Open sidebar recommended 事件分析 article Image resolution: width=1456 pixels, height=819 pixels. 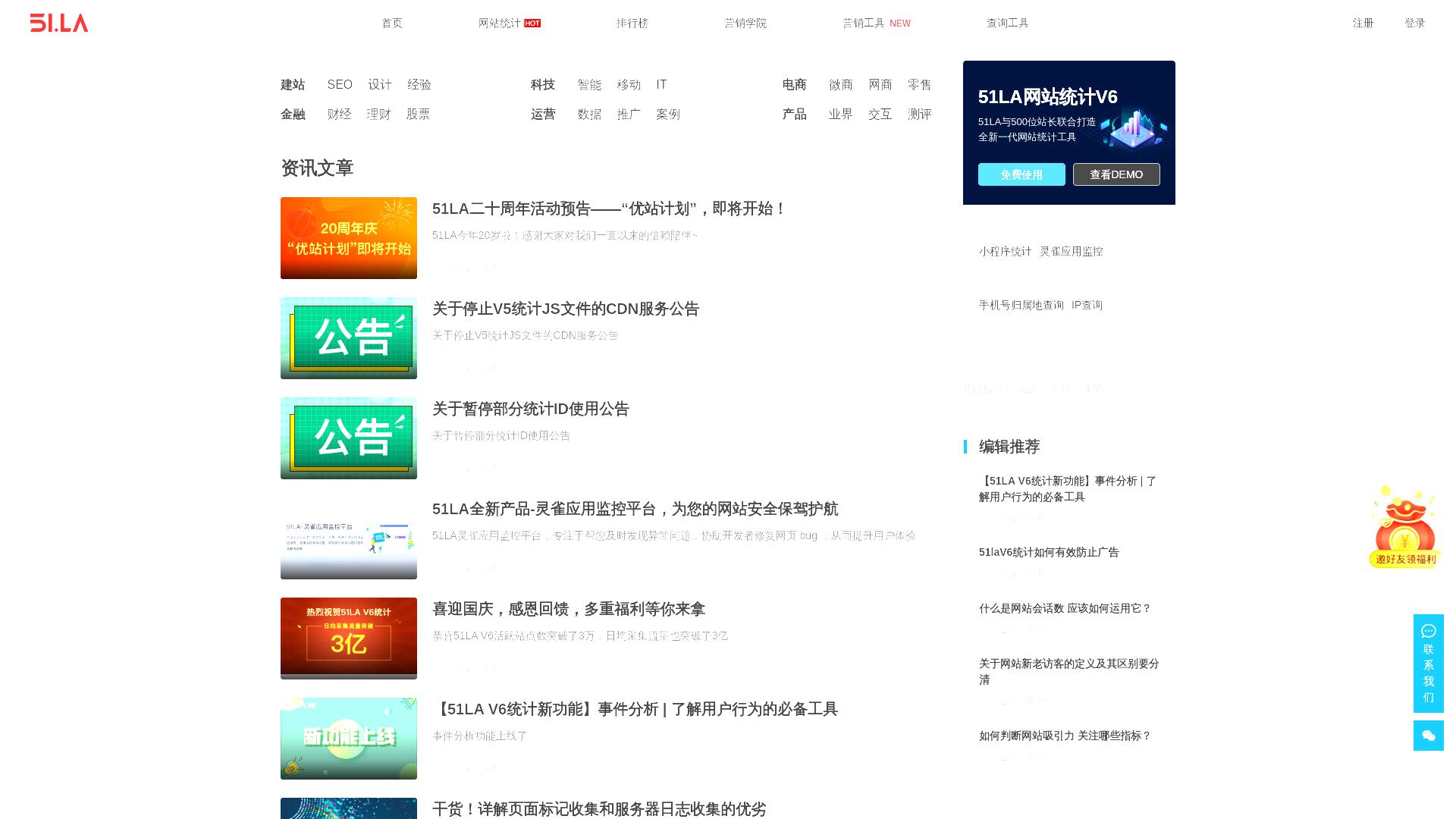click(x=1068, y=489)
